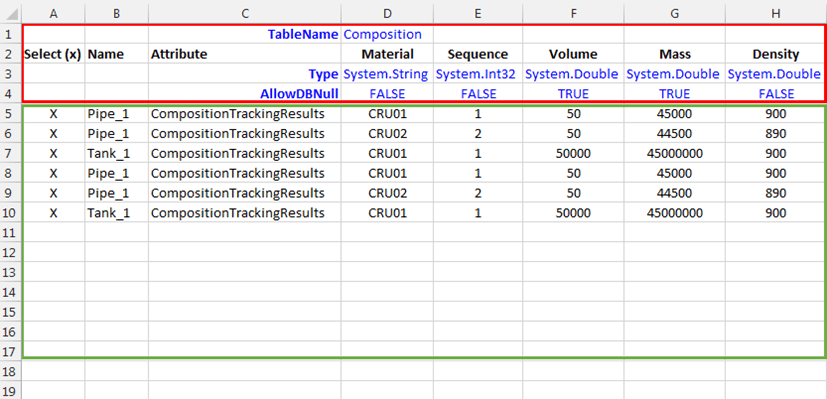The width and height of the screenshot is (827, 399).
Task: Click the X mark in row 6
Action: [53, 134]
